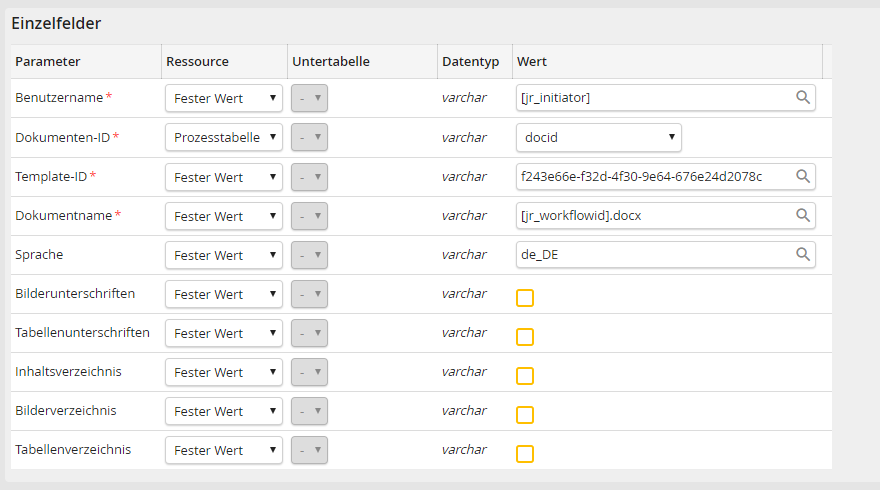Click search icon in Dokumentname value field
The image size is (880, 490).
click(802, 215)
